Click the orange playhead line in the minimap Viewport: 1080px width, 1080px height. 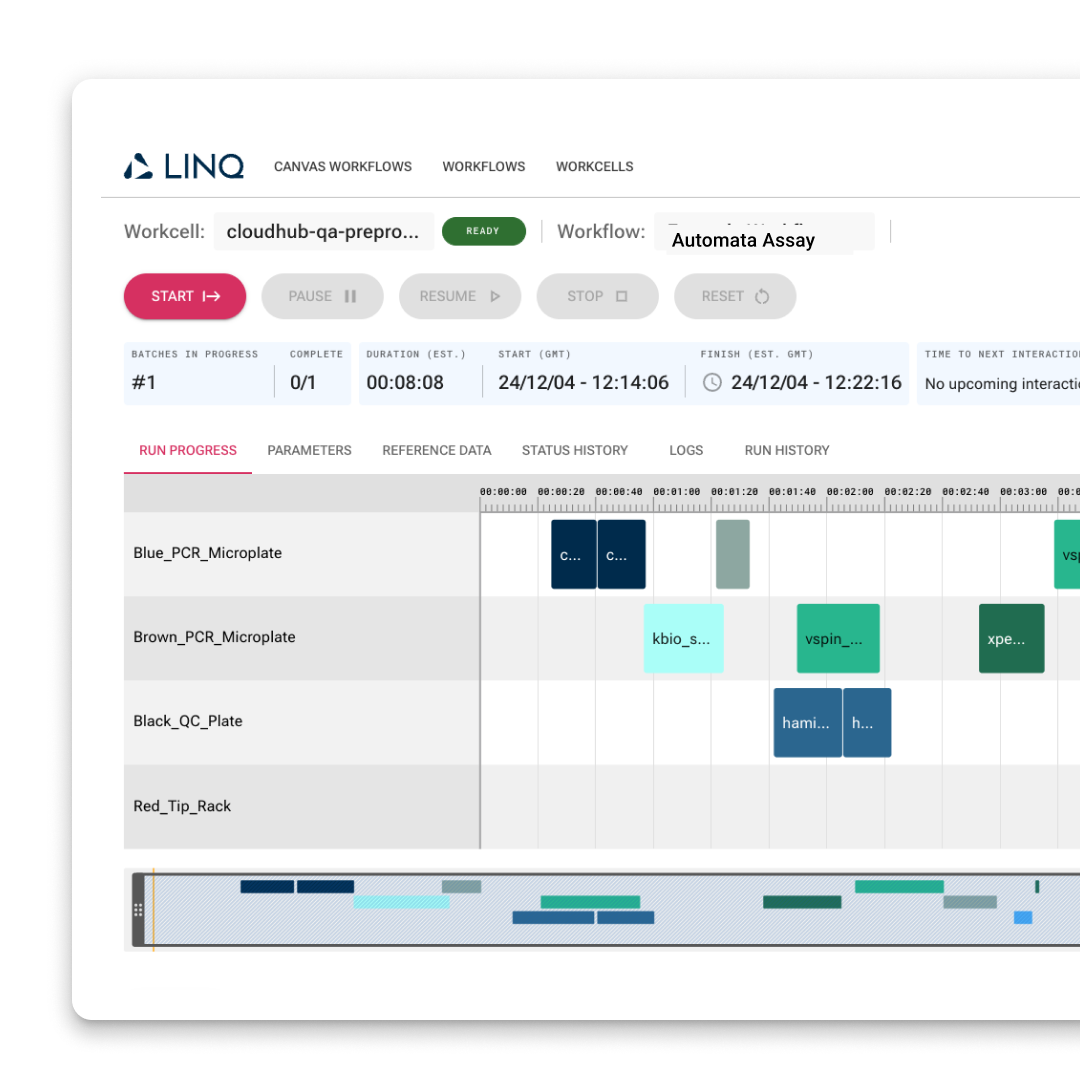(153, 910)
